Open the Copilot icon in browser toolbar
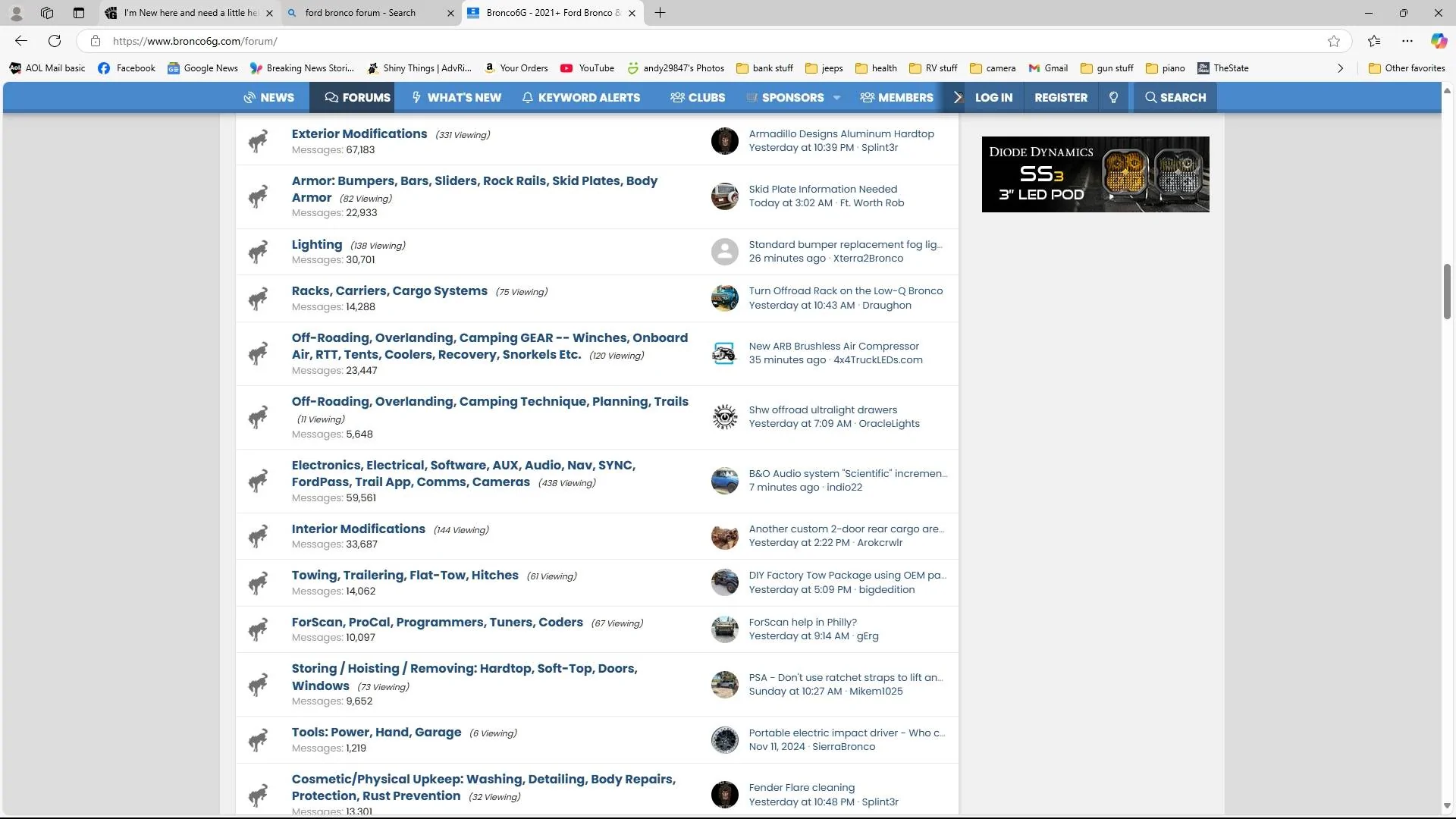Screen dimensions: 1456x819 (1439, 41)
